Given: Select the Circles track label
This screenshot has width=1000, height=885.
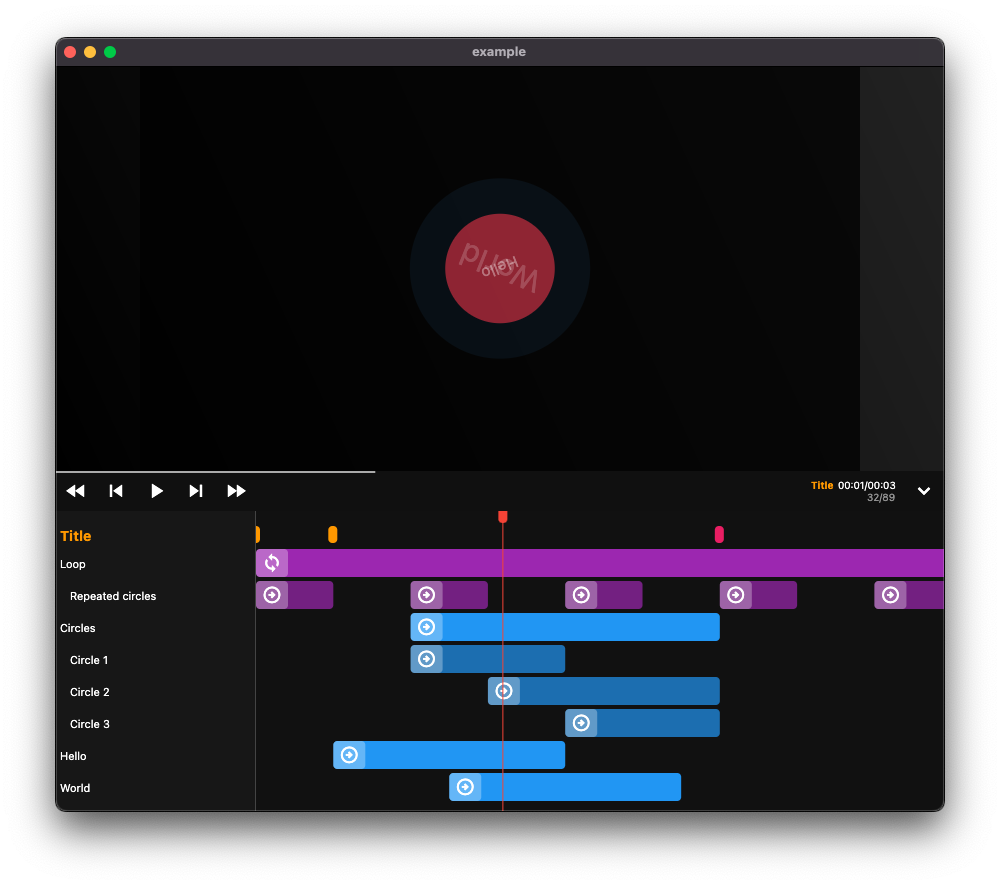Looking at the screenshot, I should point(78,628).
